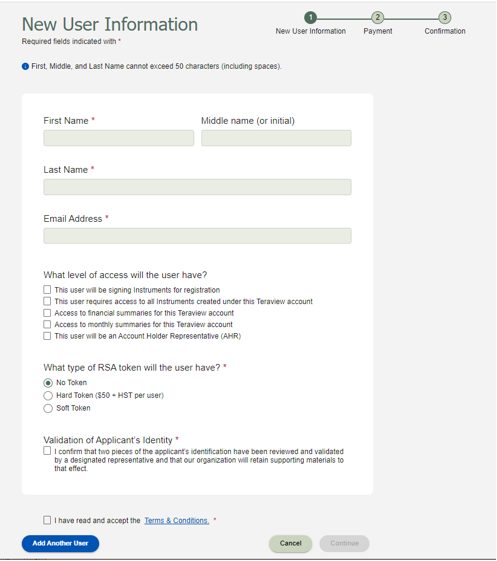The height and width of the screenshot is (561, 497).
Task: Confirm applicant's identity validation checkbox
Action: pyautogui.click(x=47, y=450)
